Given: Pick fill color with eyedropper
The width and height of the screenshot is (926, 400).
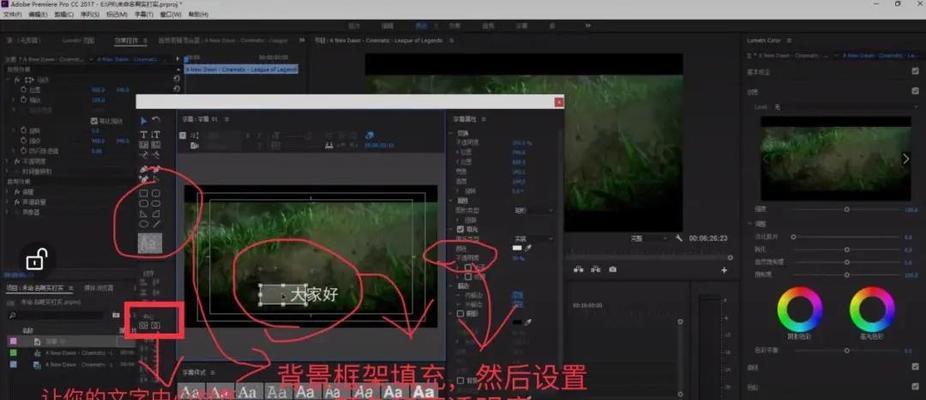Looking at the screenshot, I should [x=528, y=248].
